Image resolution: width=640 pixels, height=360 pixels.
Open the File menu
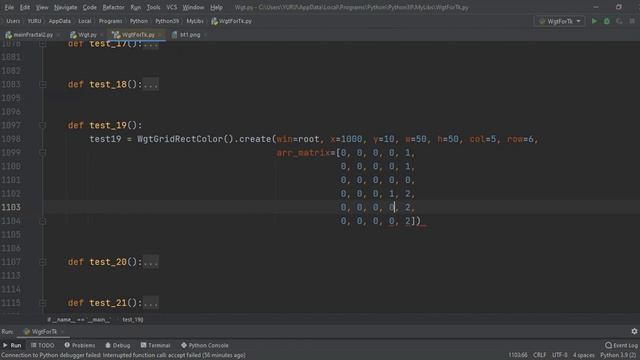coord(9,7)
